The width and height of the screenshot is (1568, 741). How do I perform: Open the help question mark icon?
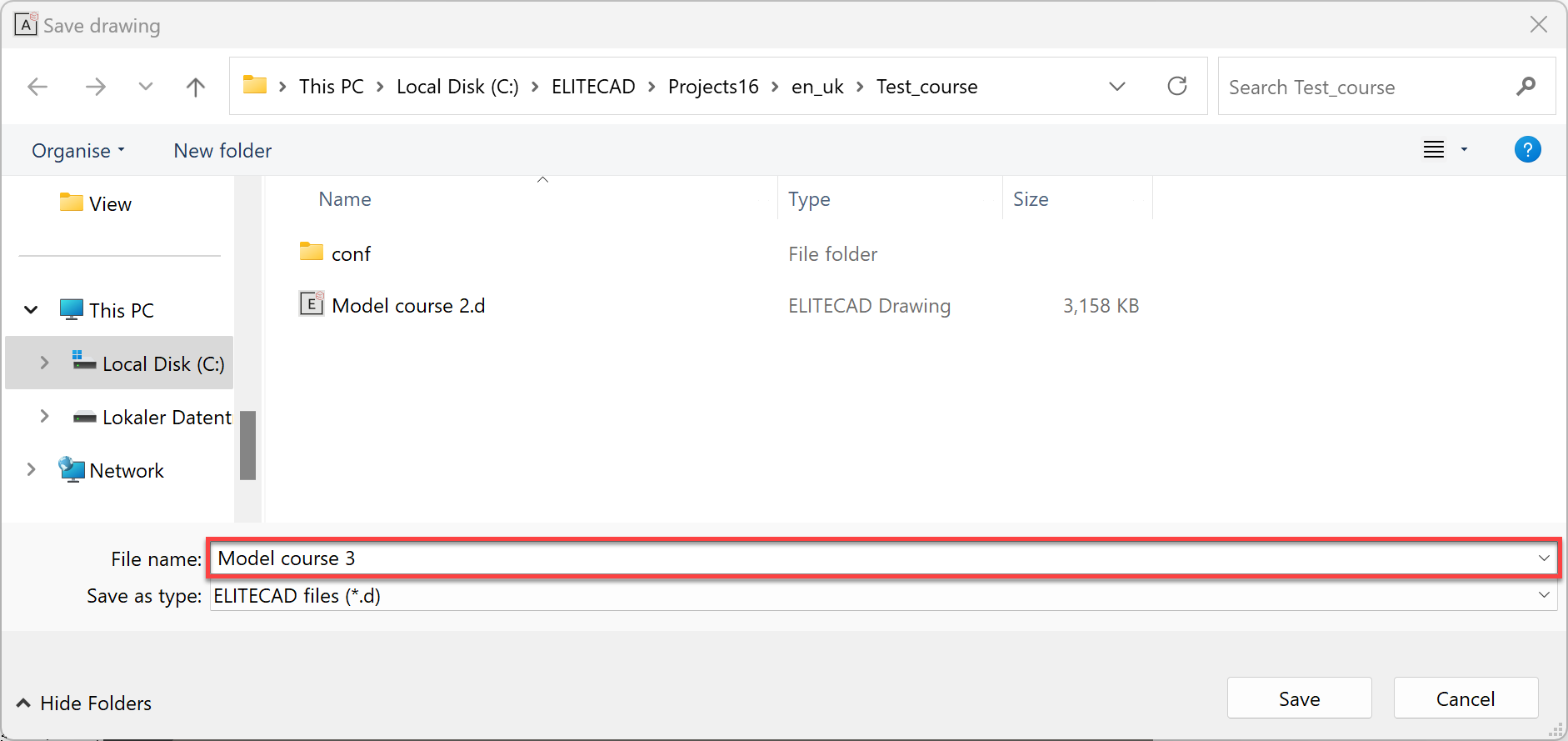(1527, 150)
